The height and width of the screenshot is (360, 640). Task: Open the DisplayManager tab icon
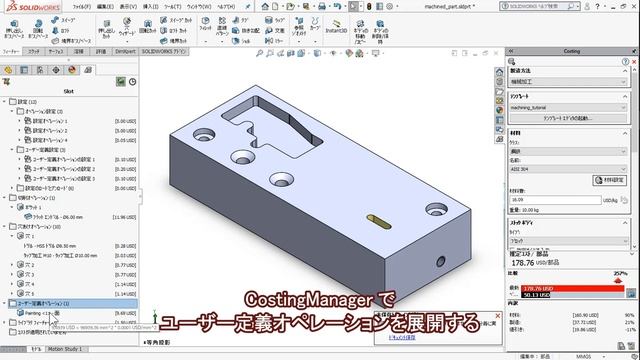coord(72,70)
